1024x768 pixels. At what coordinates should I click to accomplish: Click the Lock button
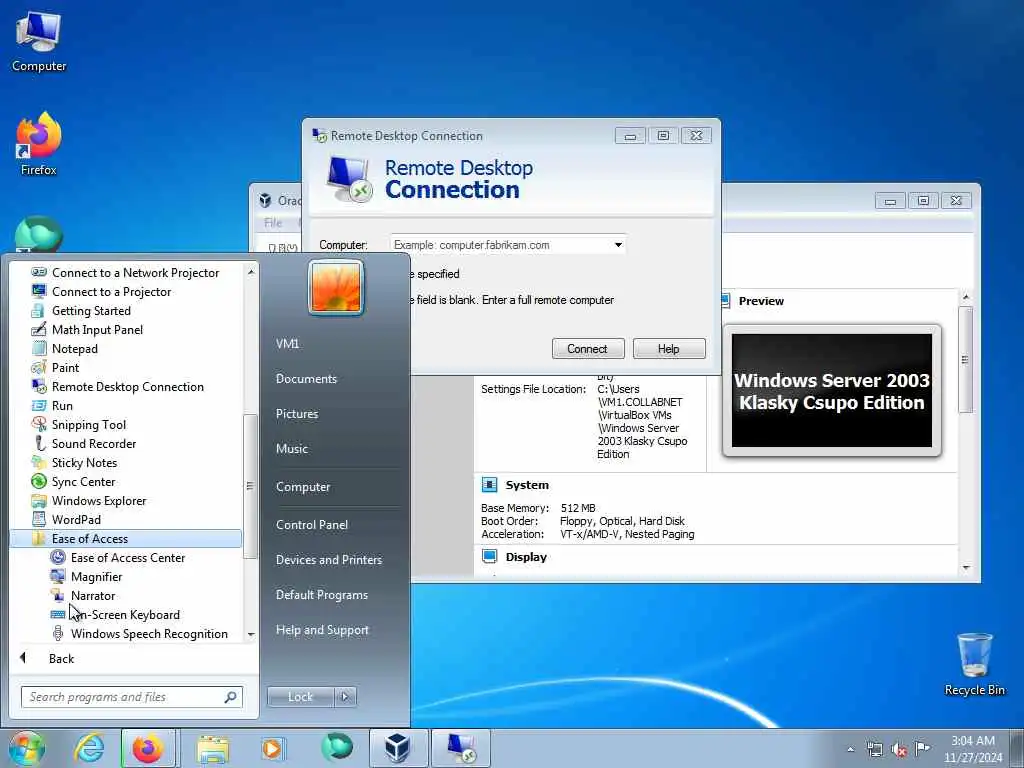[x=300, y=697]
